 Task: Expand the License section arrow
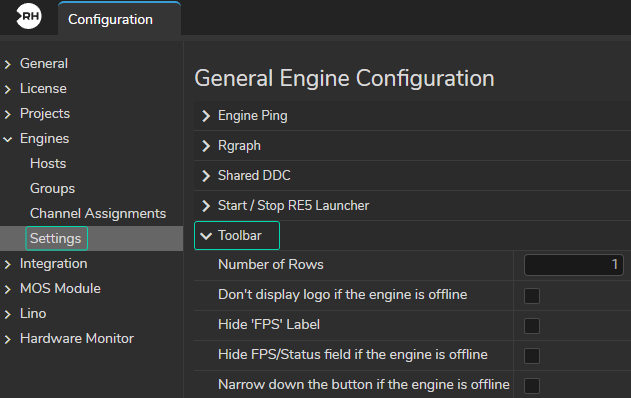[x=8, y=89]
